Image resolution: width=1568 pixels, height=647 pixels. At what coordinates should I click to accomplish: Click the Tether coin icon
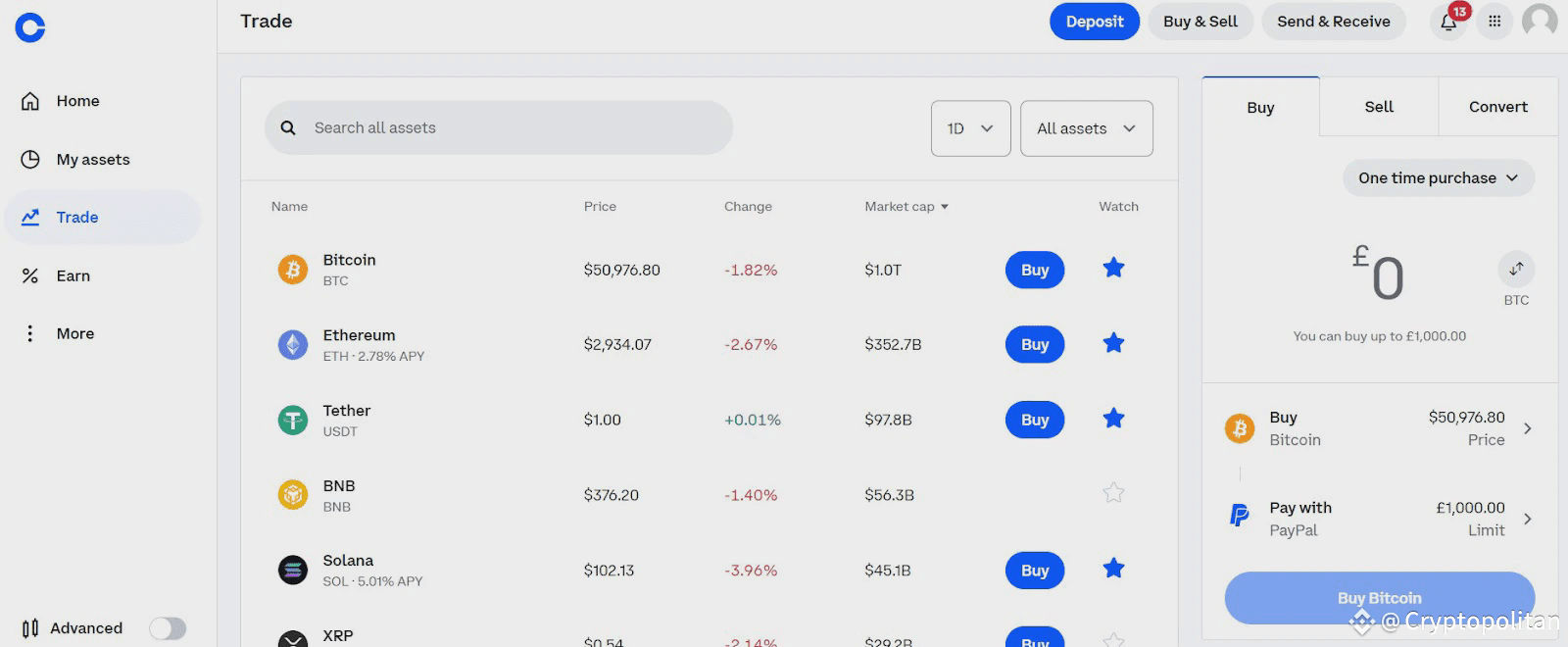point(293,420)
